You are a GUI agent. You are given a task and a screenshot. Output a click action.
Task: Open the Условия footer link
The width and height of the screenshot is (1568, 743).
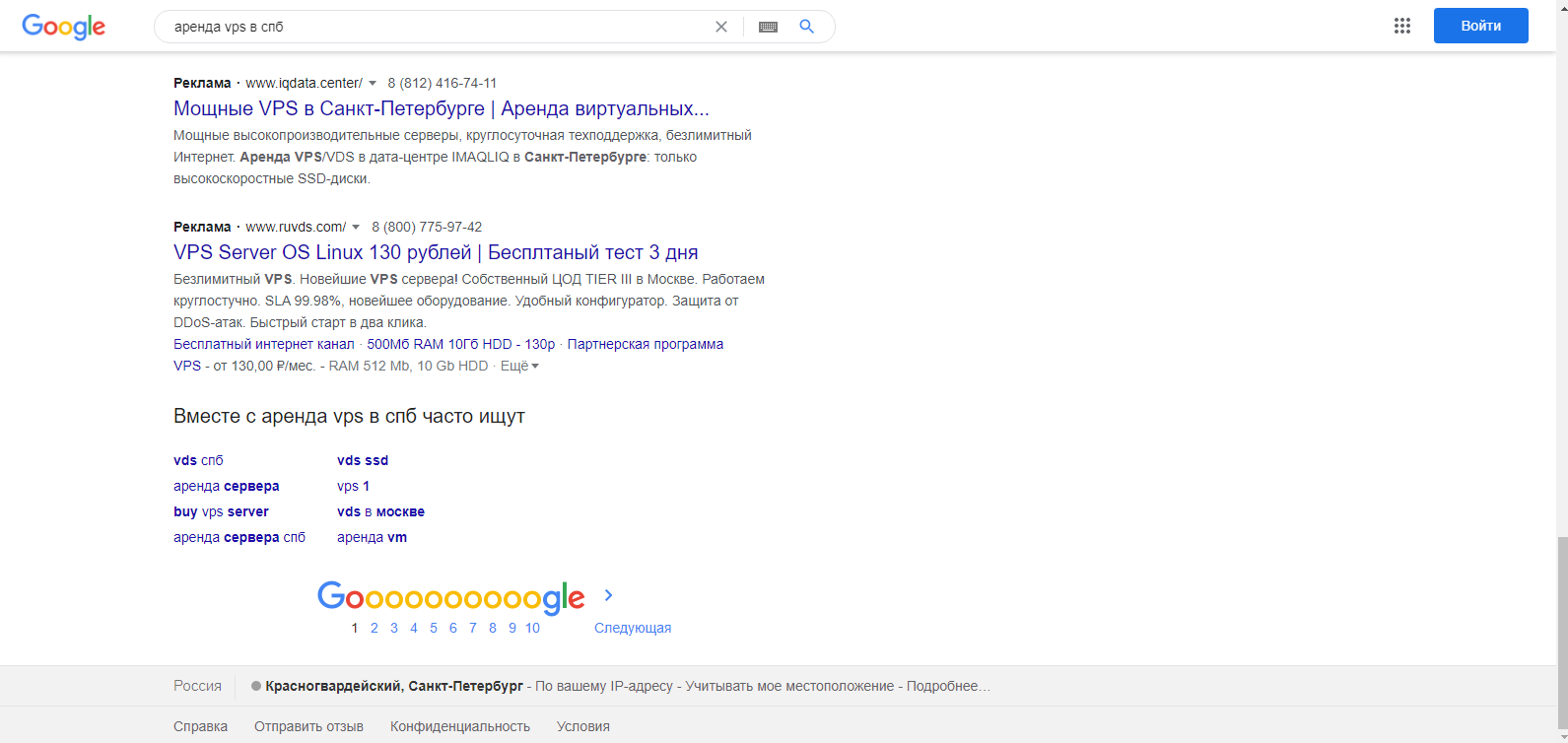583,726
